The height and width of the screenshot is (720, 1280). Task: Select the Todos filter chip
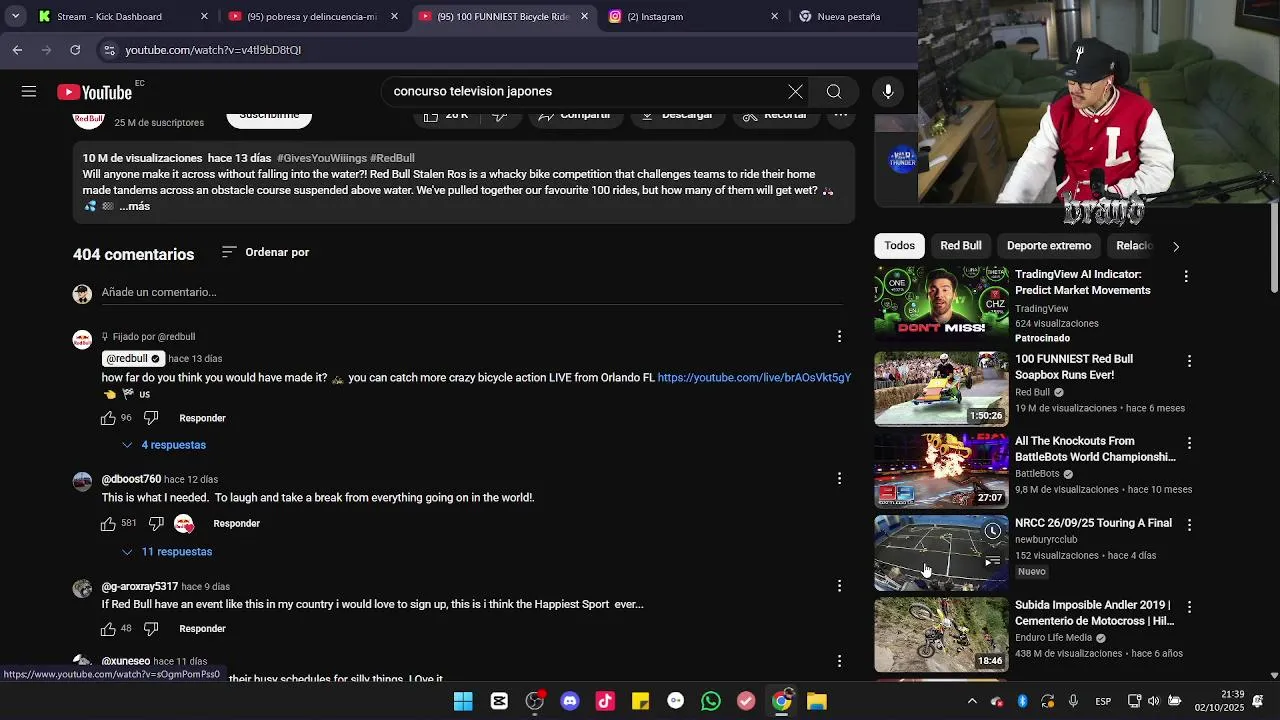coord(899,246)
